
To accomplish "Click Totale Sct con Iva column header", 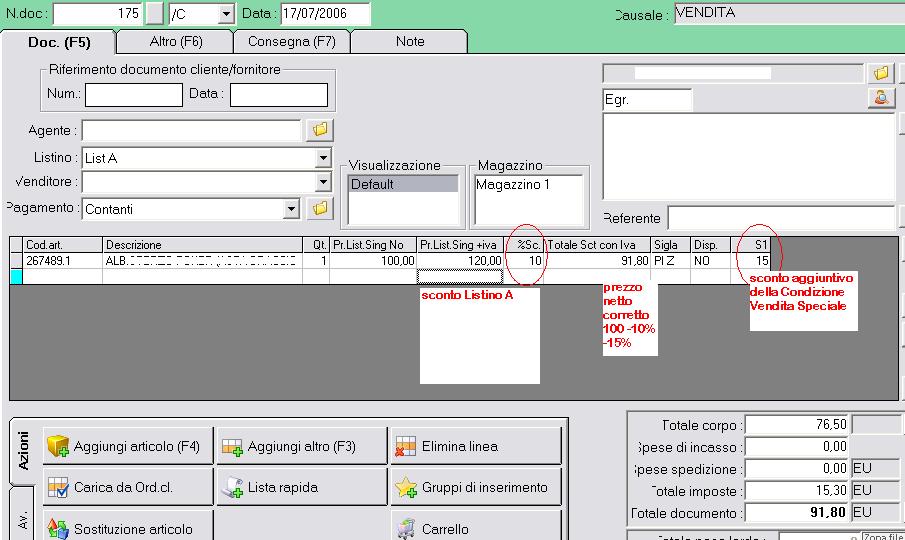I will tap(597, 245).
